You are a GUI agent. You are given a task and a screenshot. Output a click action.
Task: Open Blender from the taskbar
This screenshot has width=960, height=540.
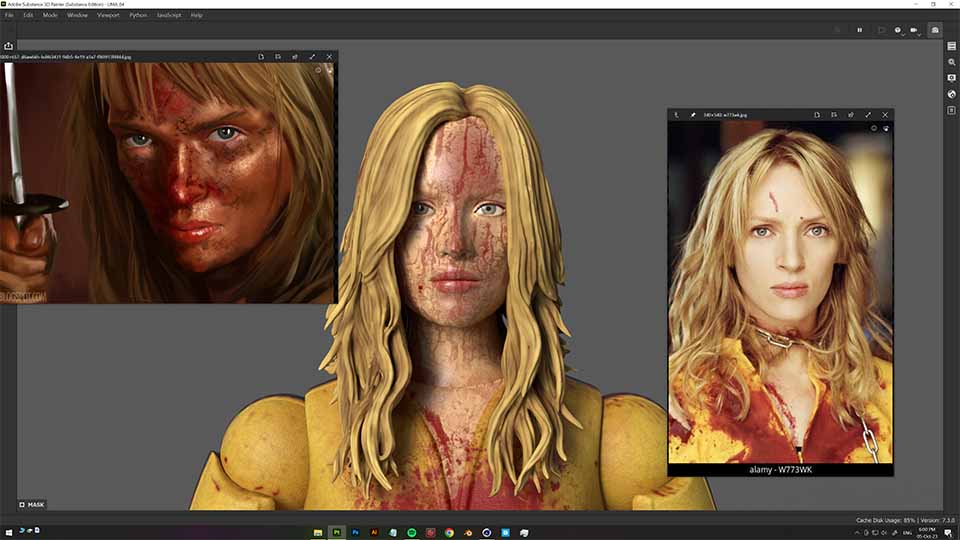click(x=468, y=533)
